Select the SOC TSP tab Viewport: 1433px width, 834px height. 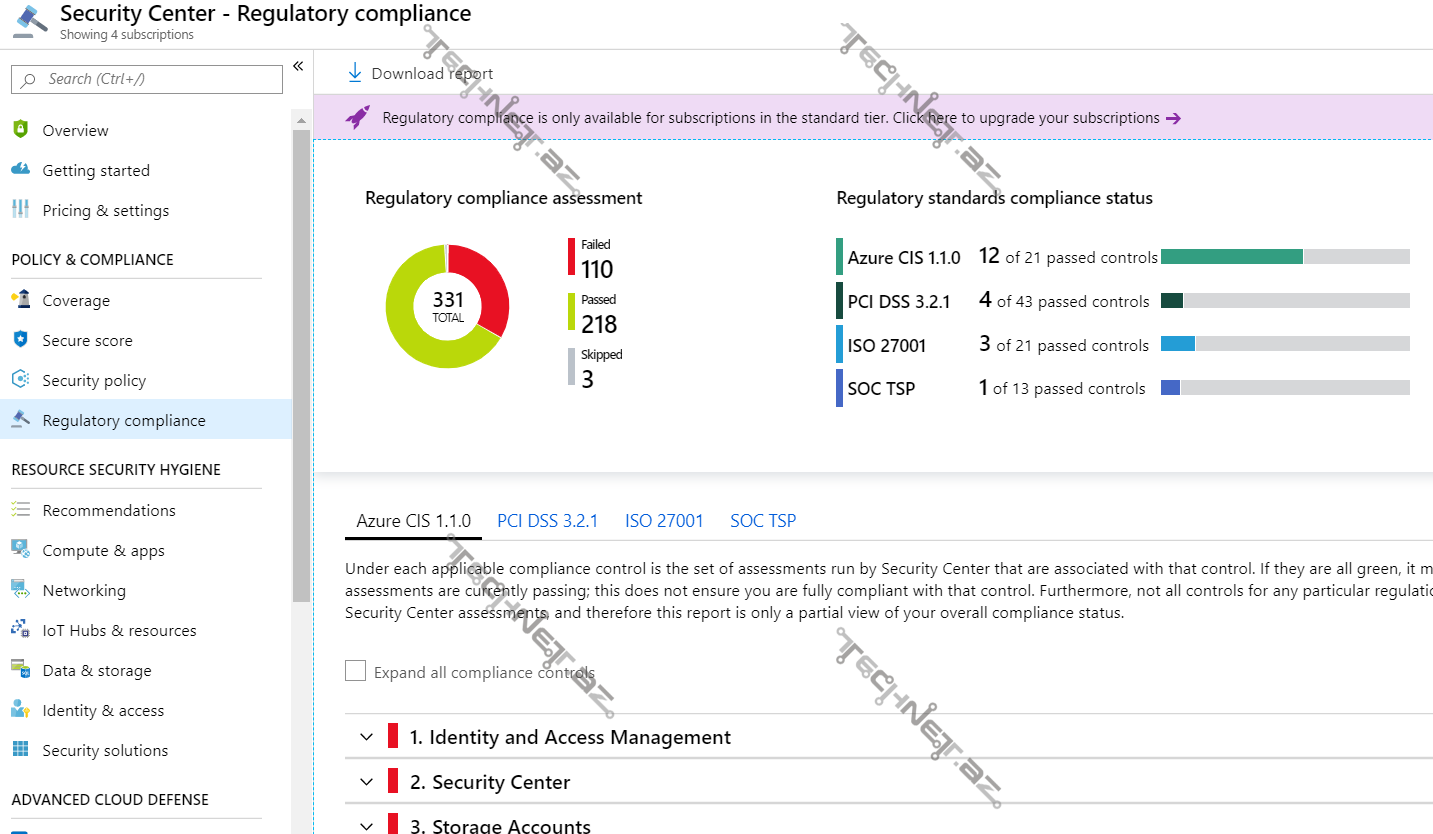click(763, 521)
